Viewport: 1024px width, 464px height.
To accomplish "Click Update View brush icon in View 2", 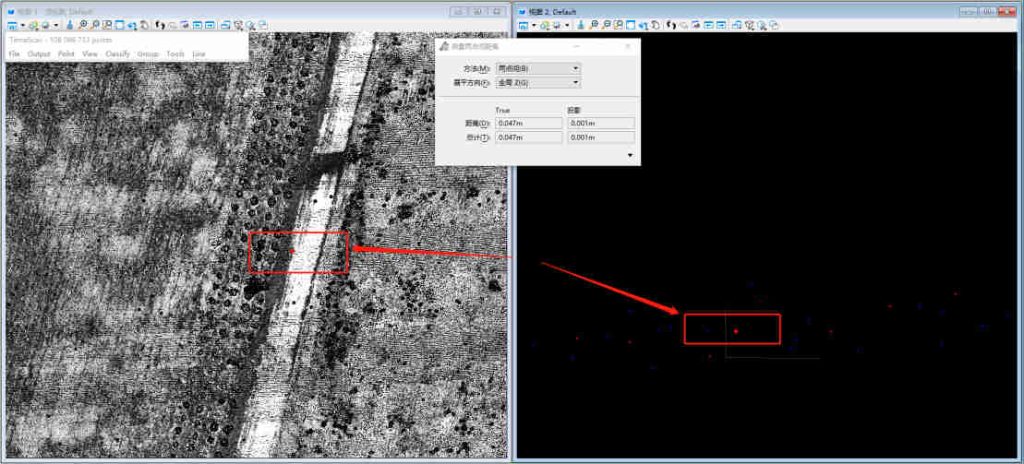I will pyautogui.click(x=581, y=25).
